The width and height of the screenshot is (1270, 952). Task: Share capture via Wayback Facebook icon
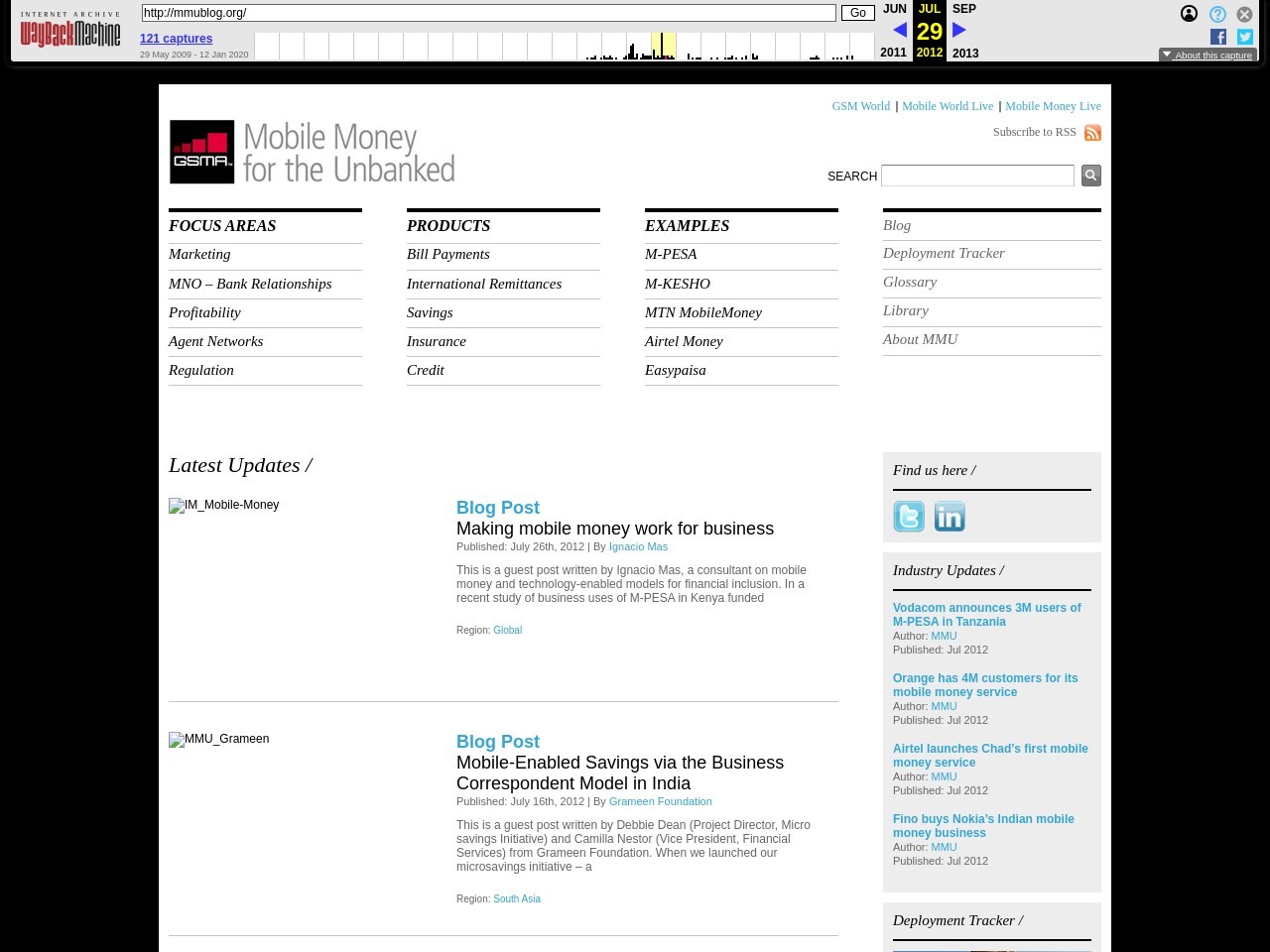[1218, 37]
